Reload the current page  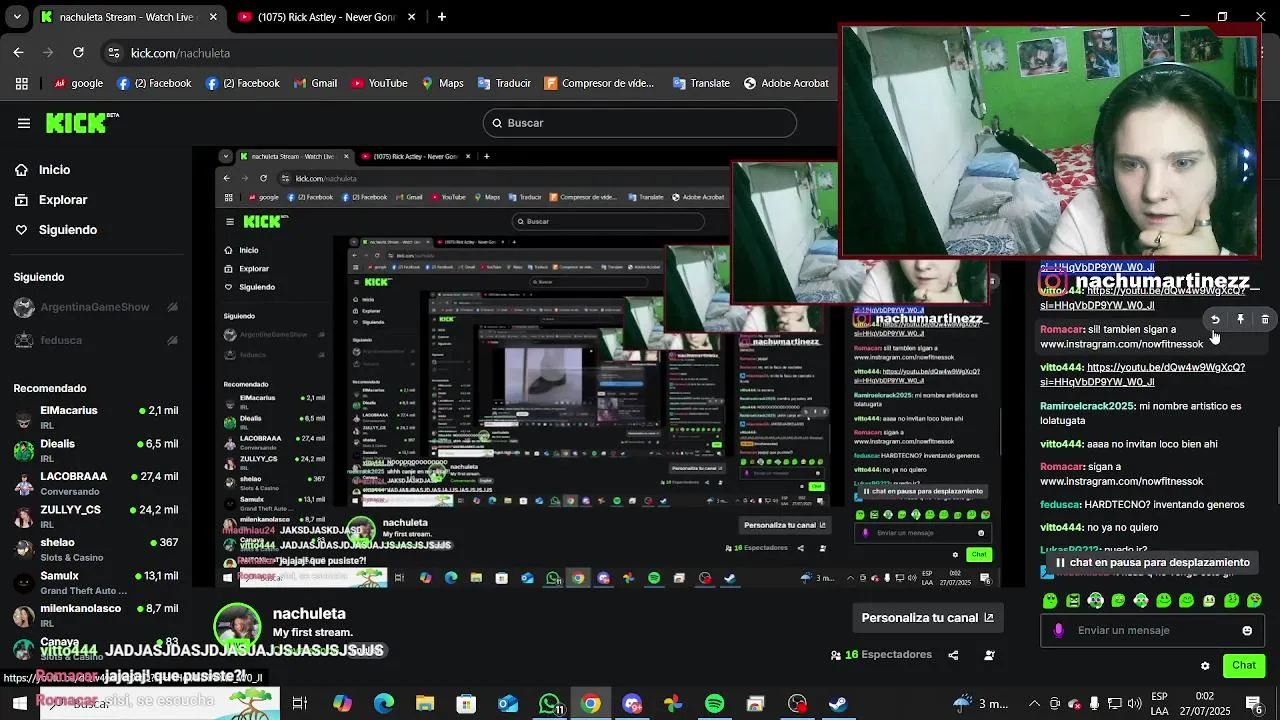[x=78, y=53]
